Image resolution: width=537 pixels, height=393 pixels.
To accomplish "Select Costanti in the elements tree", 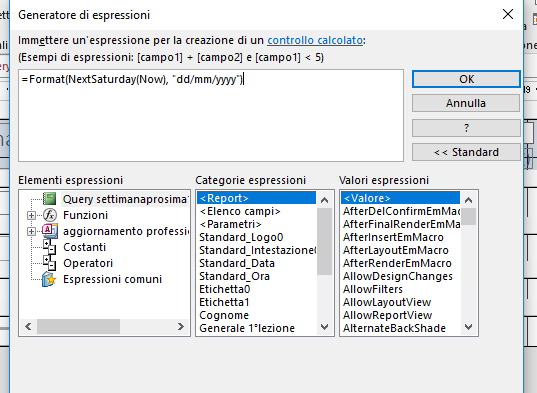I will [x=85, y=247].
